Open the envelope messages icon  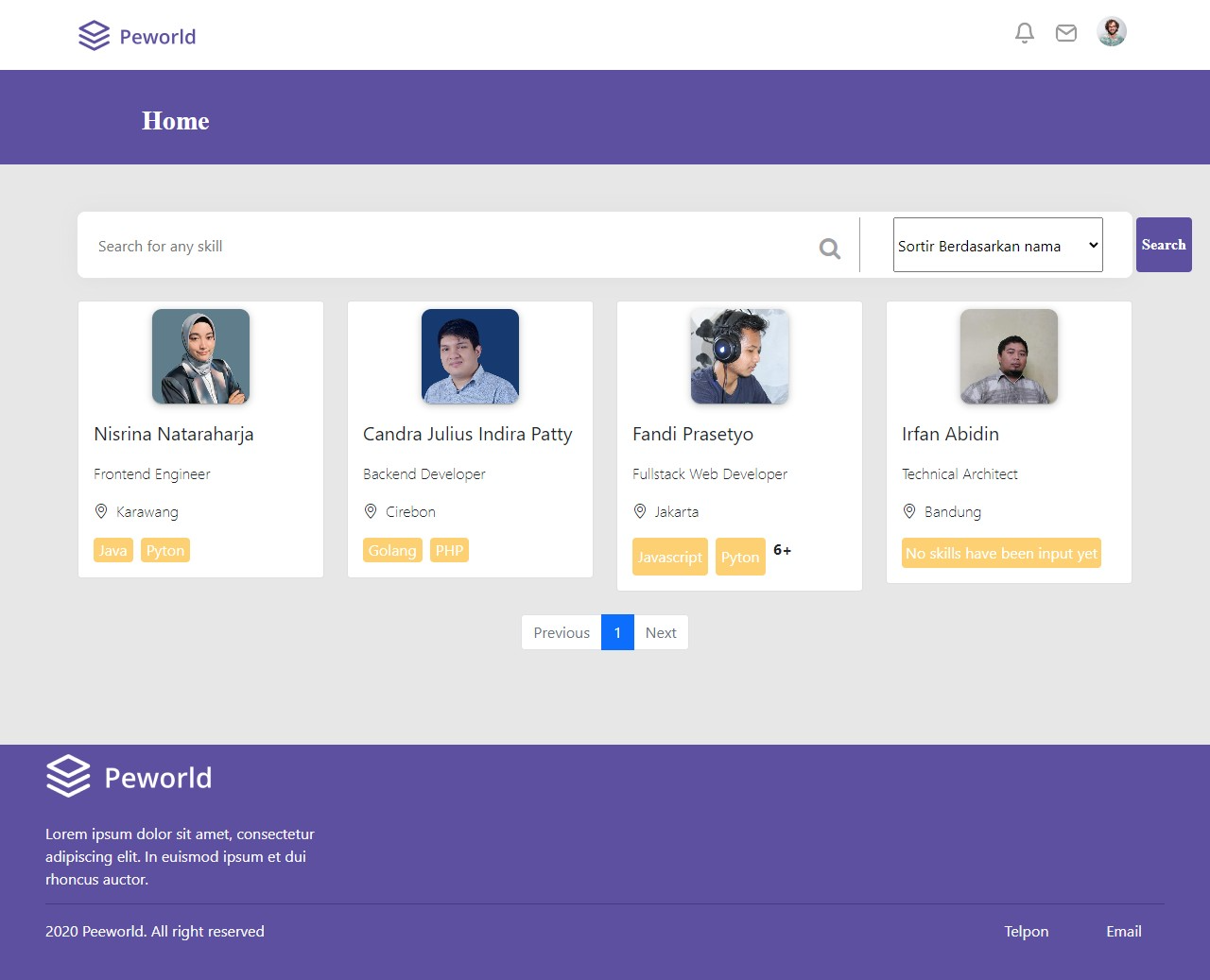(x=1066, y=32)
